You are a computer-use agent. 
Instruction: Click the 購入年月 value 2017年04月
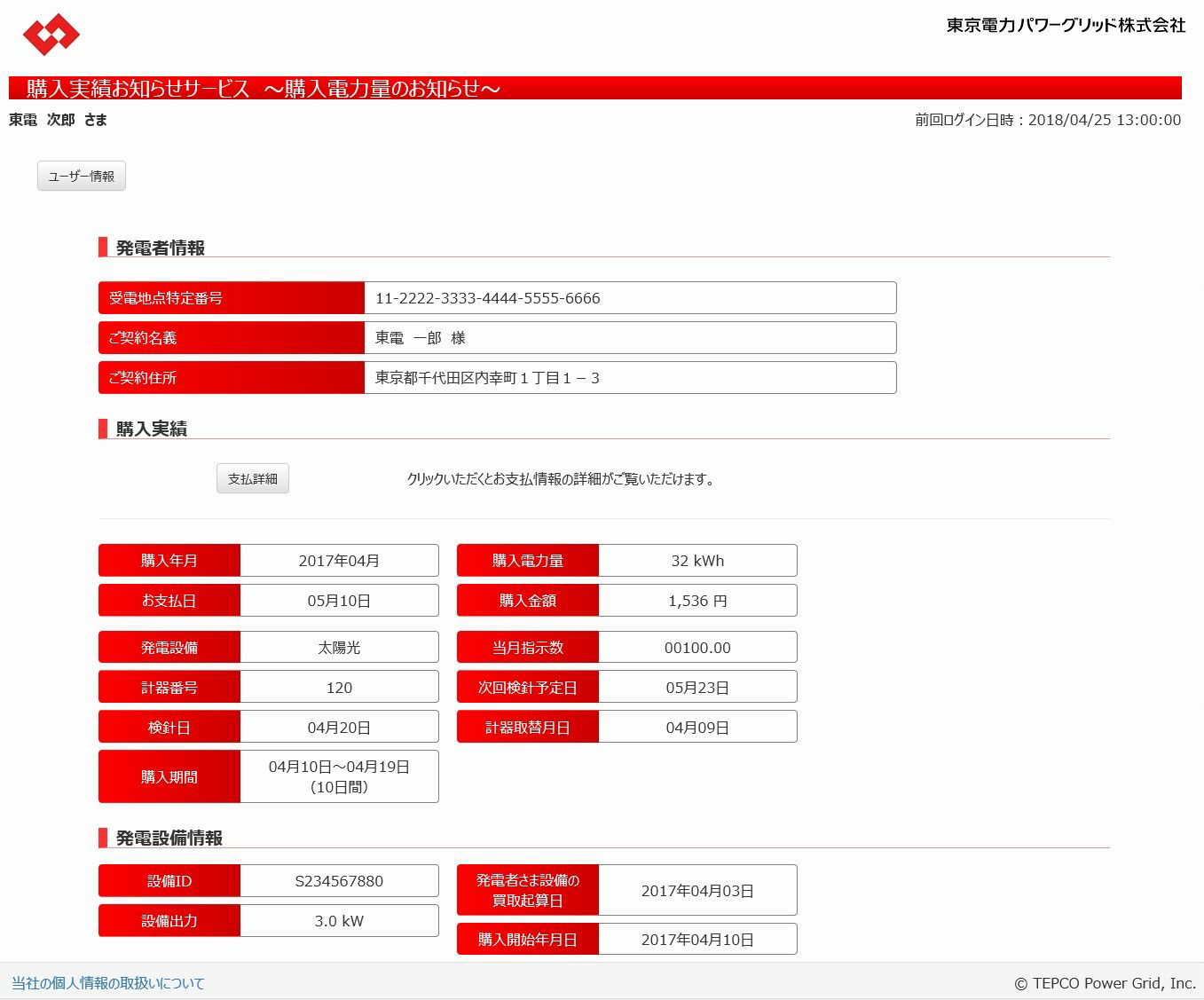pos(339,561)
